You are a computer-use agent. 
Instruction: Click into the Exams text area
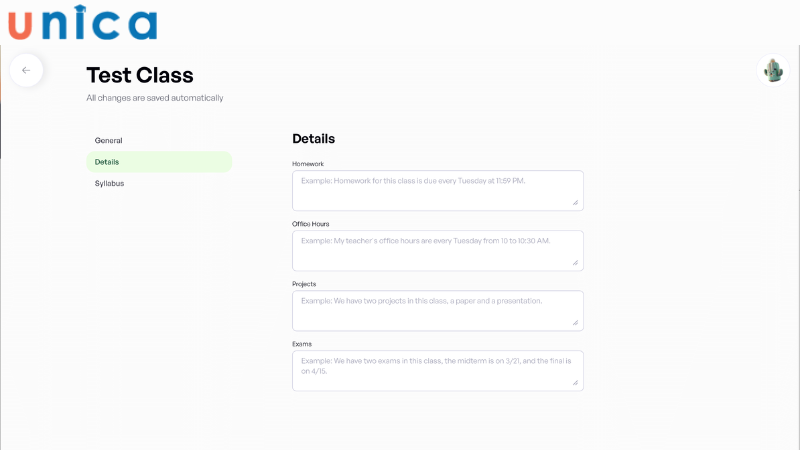coord(437,370)
